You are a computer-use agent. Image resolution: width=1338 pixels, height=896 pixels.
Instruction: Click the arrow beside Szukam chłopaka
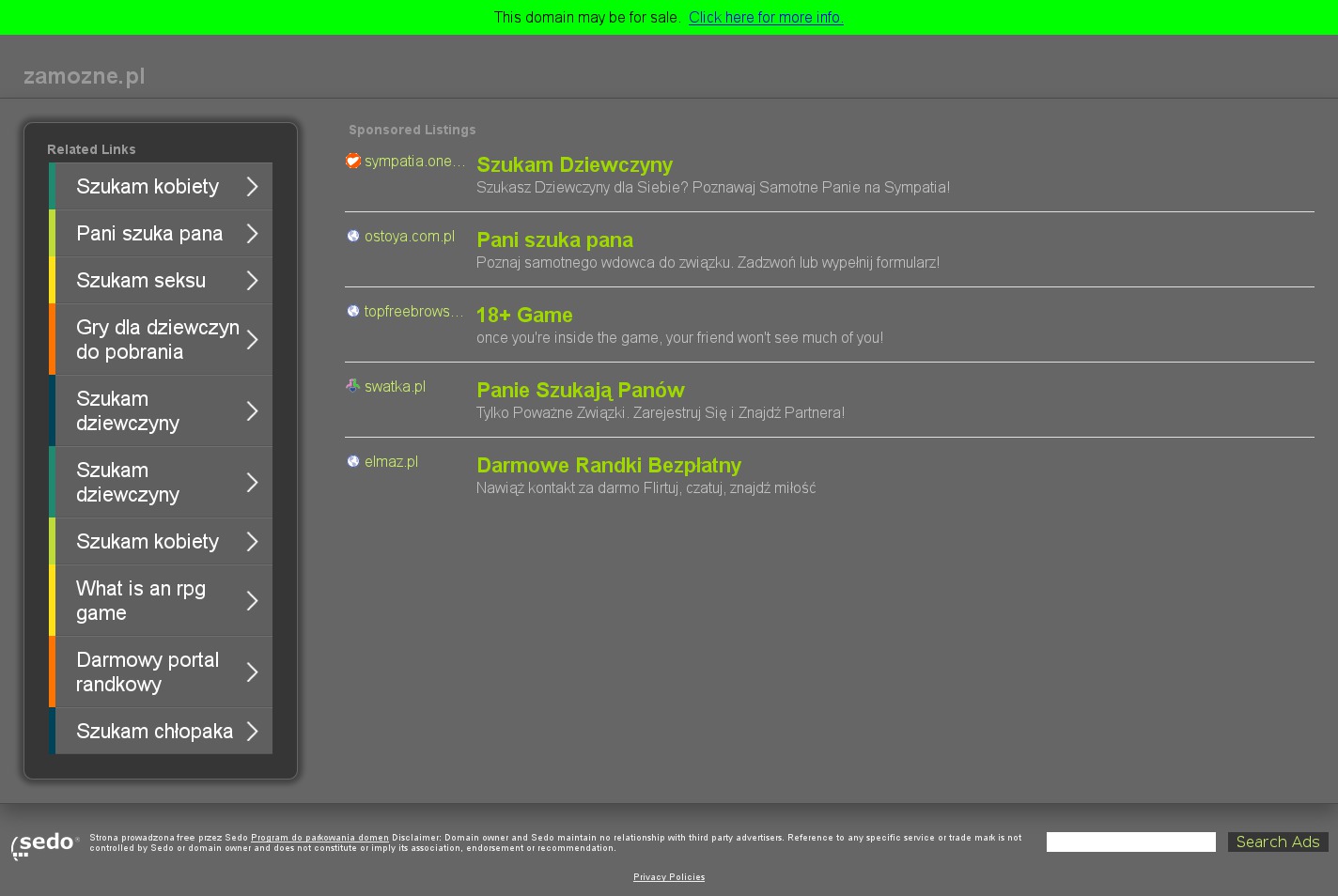tap(252, 732)
